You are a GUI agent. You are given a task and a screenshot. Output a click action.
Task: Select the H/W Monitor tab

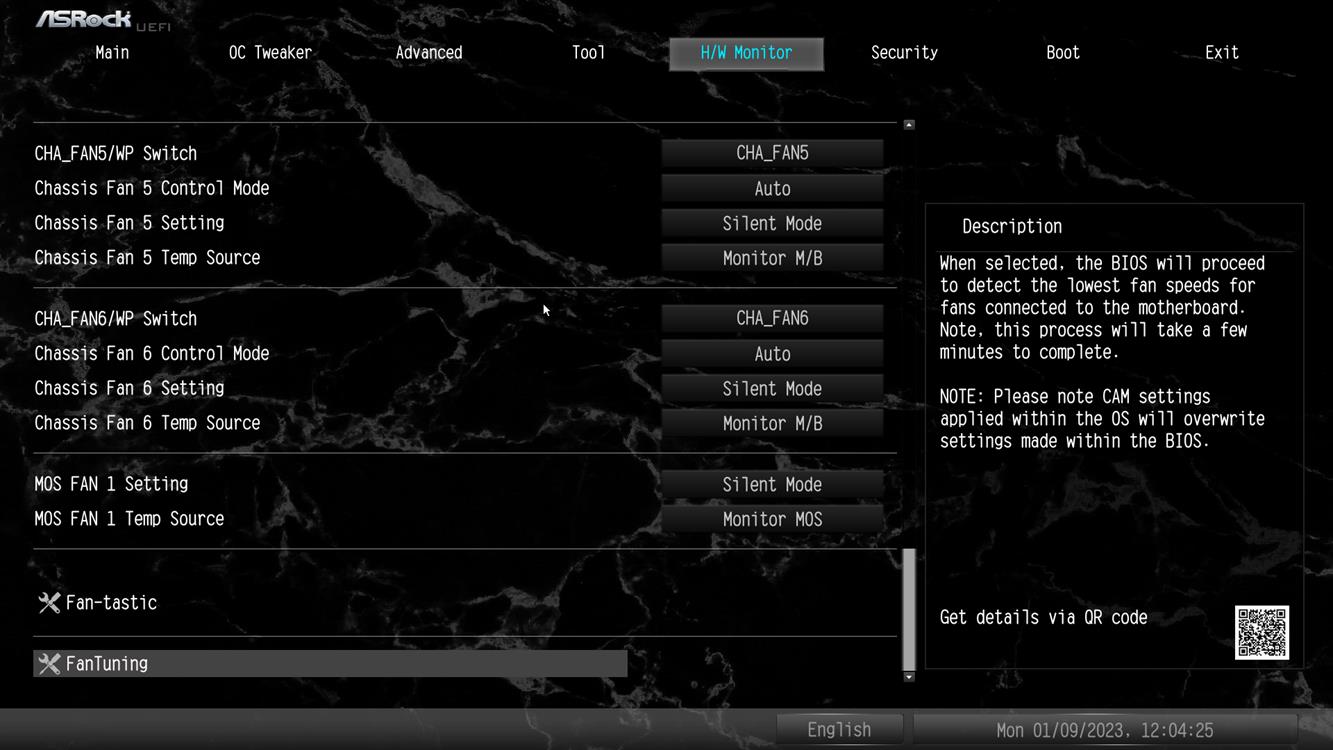(746, 54)
